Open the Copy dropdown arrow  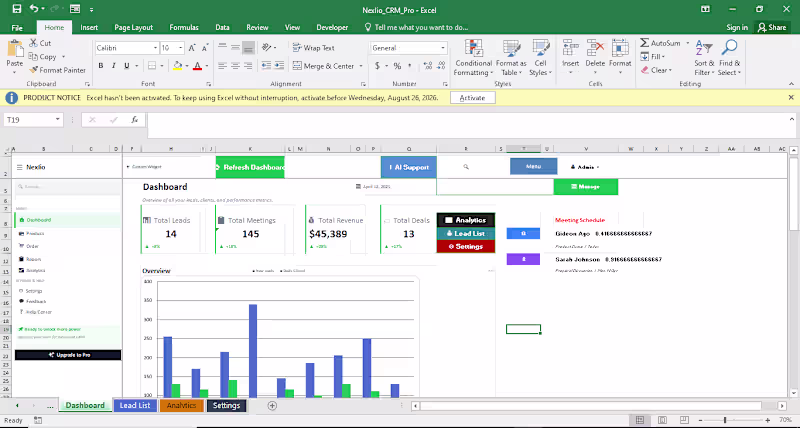(x=63, y=57)
